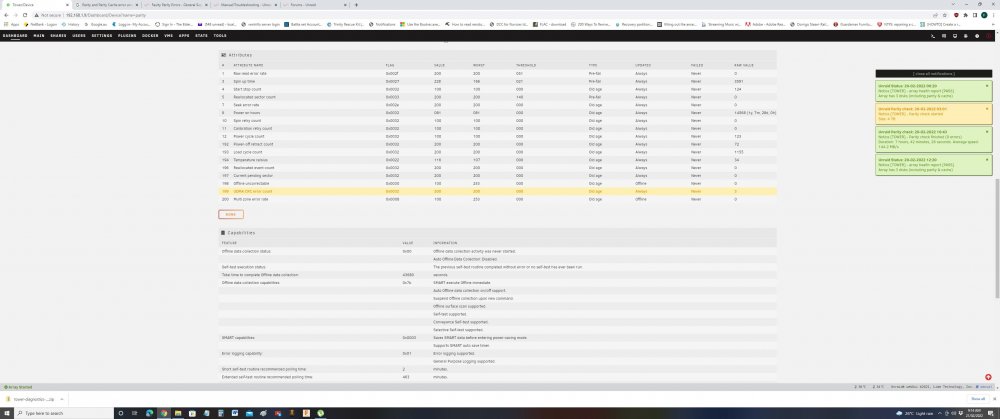Open the VMs menu item
This screenshot has width=1000, height=419.
pyautogui.click(x=169, y=36)
